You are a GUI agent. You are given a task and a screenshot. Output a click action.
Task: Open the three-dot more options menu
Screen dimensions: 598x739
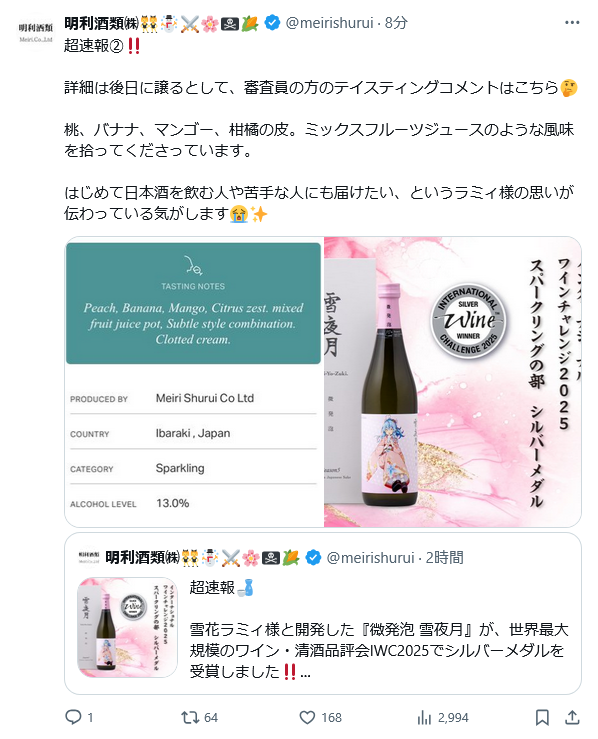(x=572, y=22)
